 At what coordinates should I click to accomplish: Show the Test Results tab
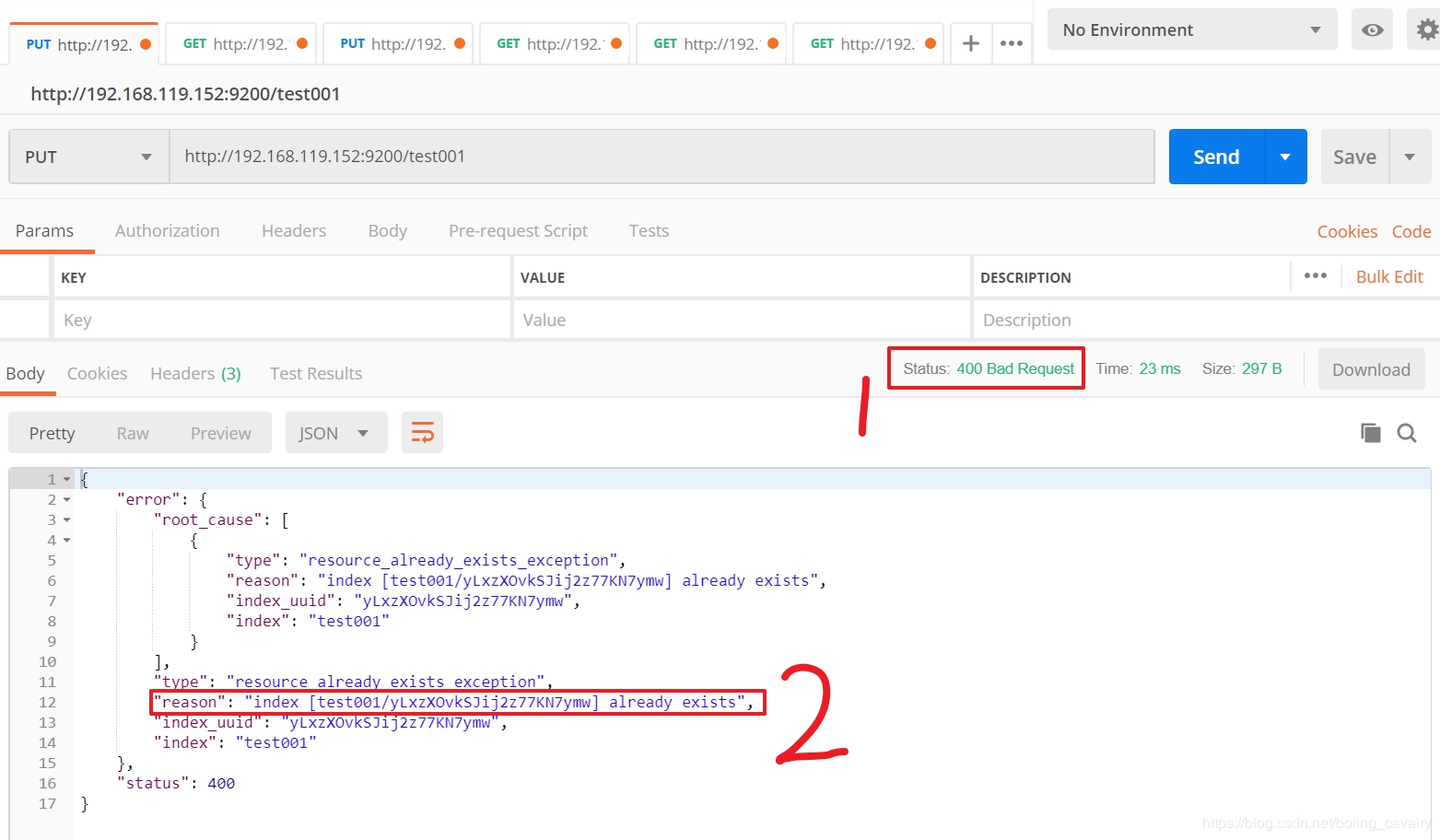(x=316, y=373)
